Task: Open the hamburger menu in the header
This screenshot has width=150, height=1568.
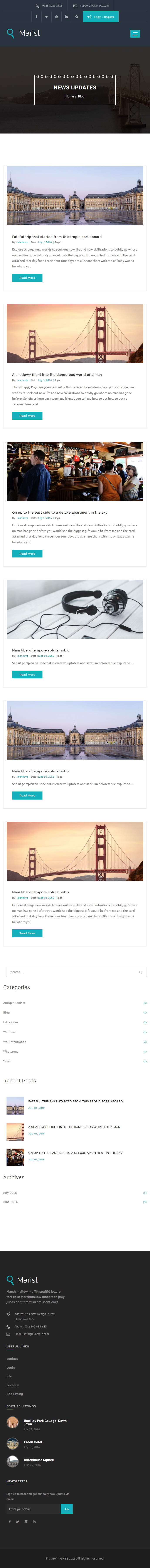Action: click(135, 33)
